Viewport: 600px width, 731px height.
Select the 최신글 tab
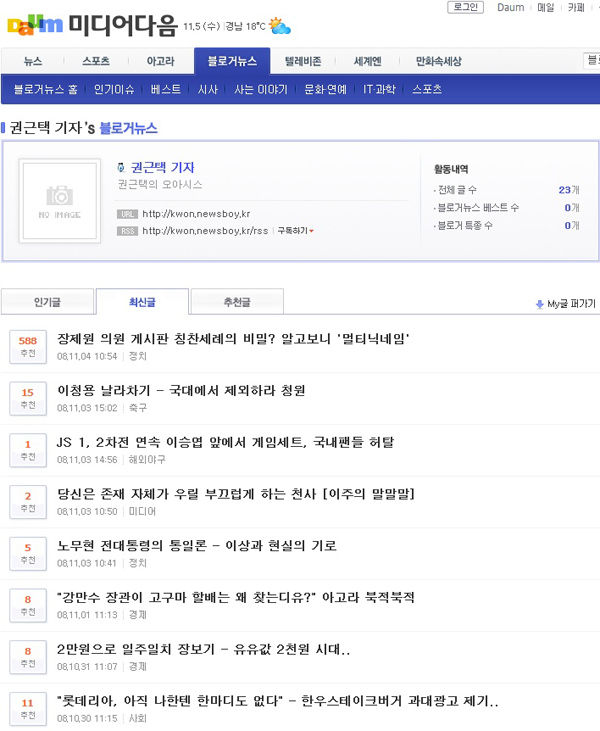[142, 302]
